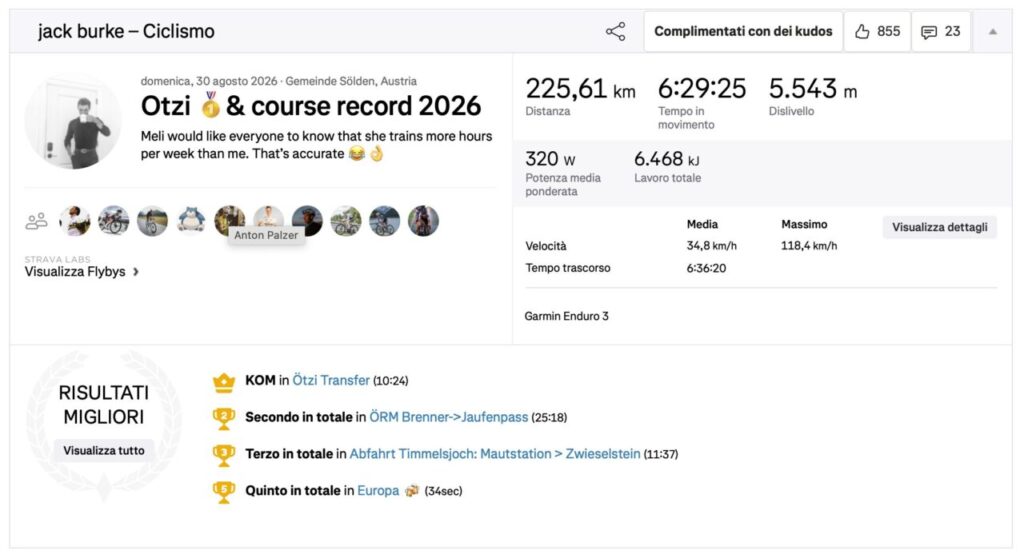Viewport: 1024px width, 558px height.
Task: Give kudos via thumbs-up 855 button
Action: [x=877, y=31]
